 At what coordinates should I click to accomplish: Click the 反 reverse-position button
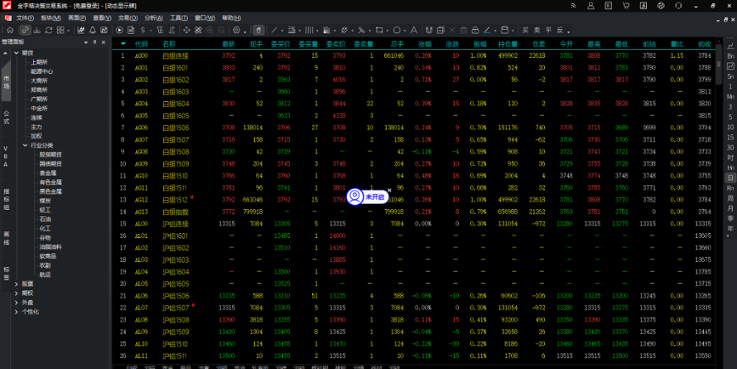[560, 30]
